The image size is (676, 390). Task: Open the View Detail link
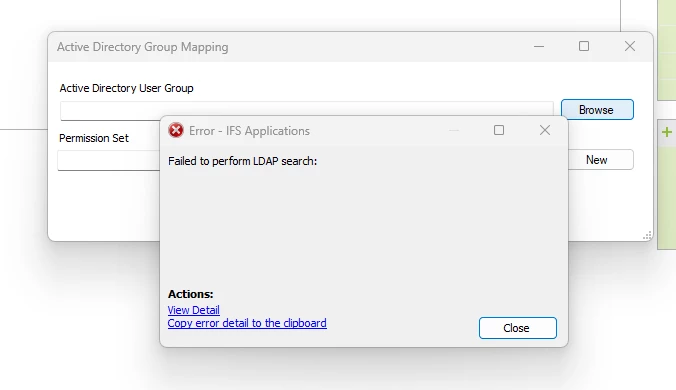coord(194,310)
